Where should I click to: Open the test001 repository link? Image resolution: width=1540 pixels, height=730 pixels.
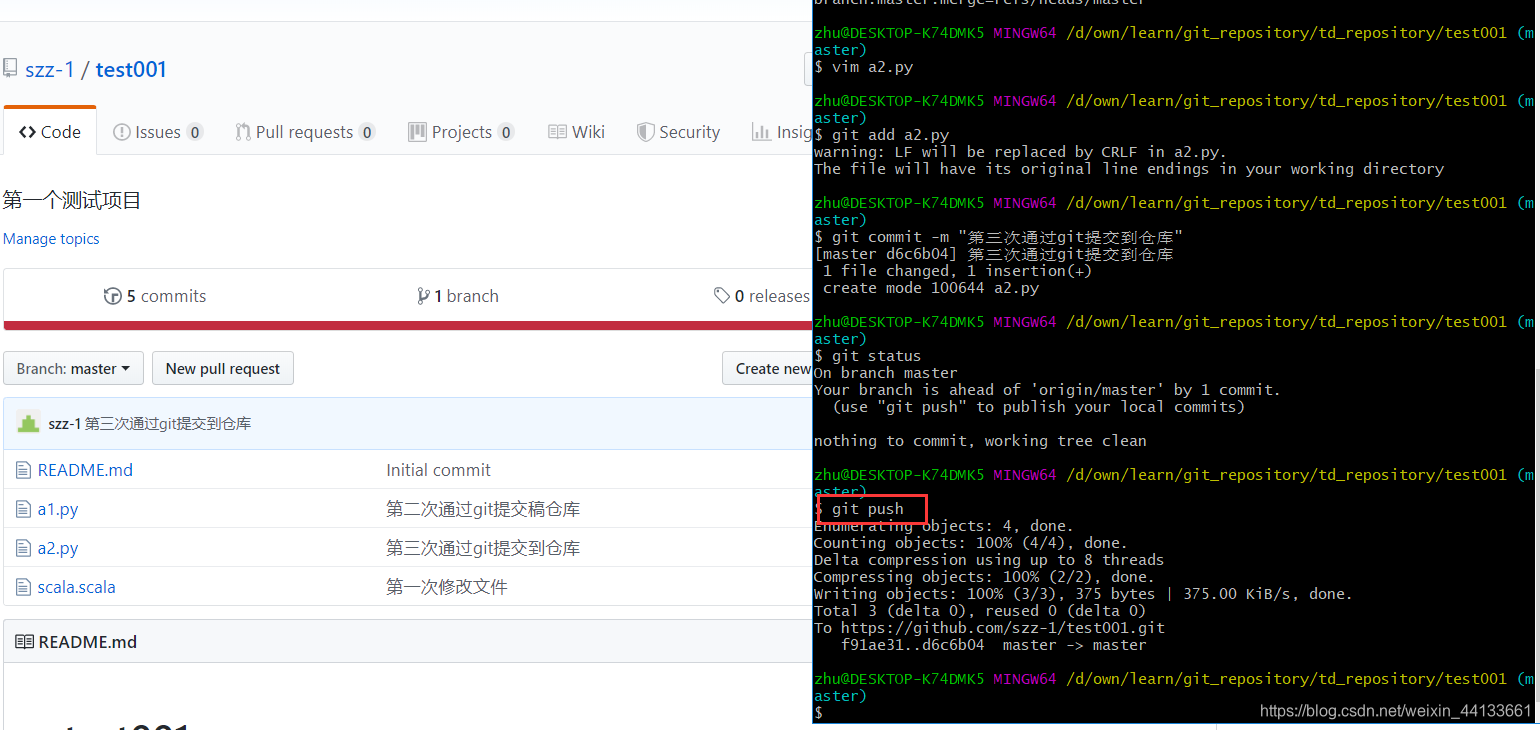point(131,69)
